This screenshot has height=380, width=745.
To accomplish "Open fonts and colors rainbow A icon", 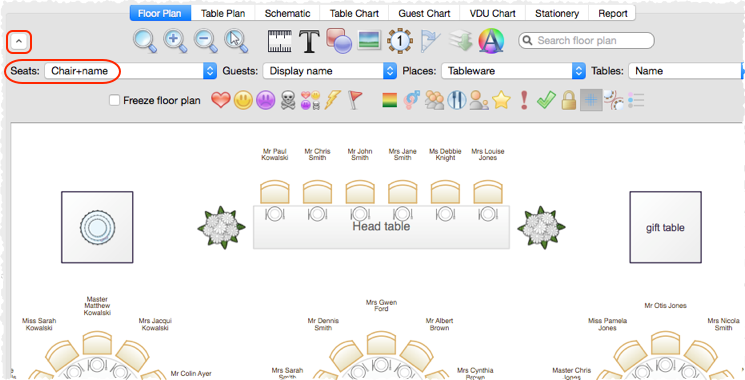I will [x=491, y=41].
